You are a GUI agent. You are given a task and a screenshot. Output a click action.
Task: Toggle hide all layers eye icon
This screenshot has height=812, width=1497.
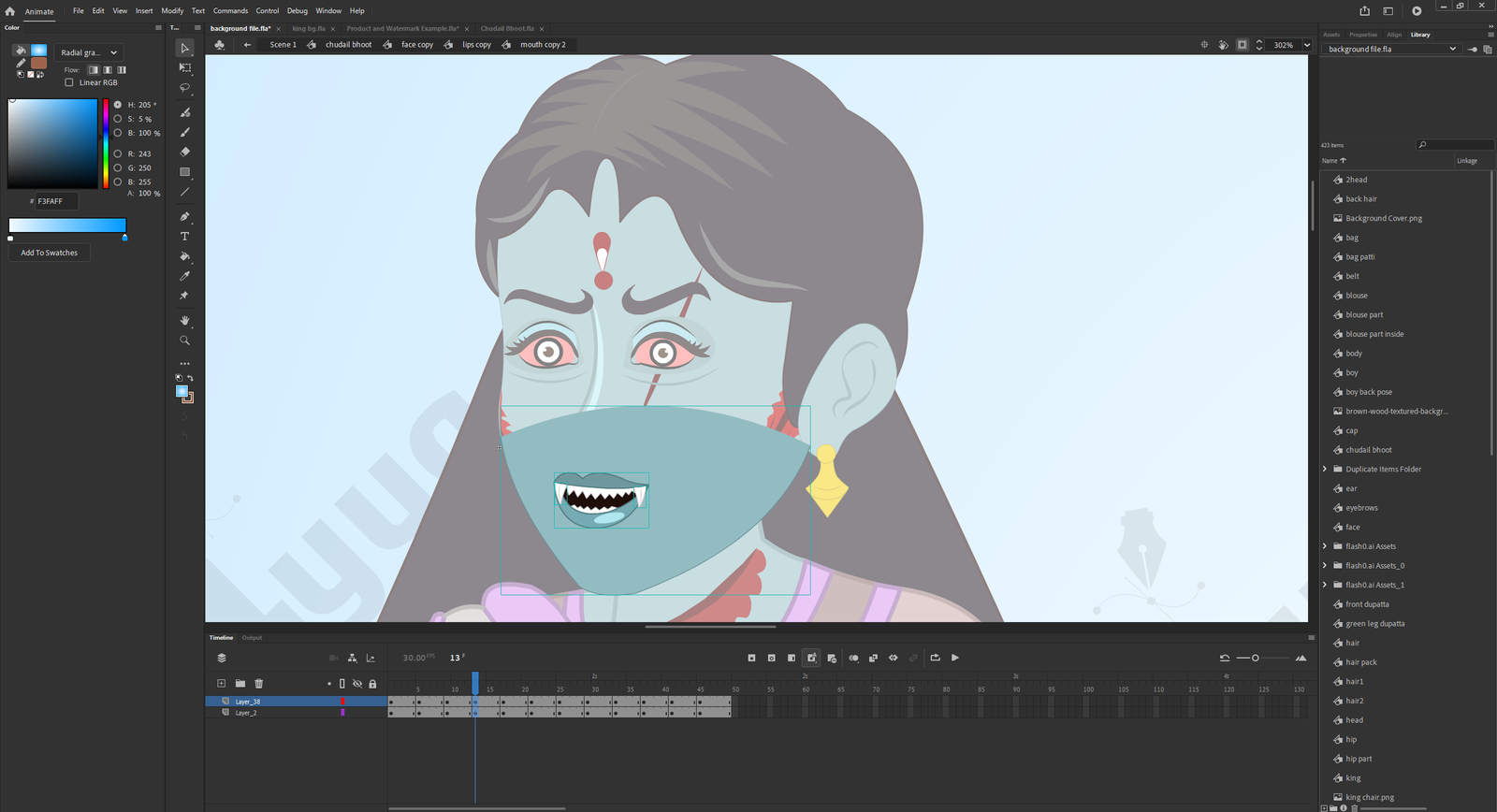pos(357,684)
